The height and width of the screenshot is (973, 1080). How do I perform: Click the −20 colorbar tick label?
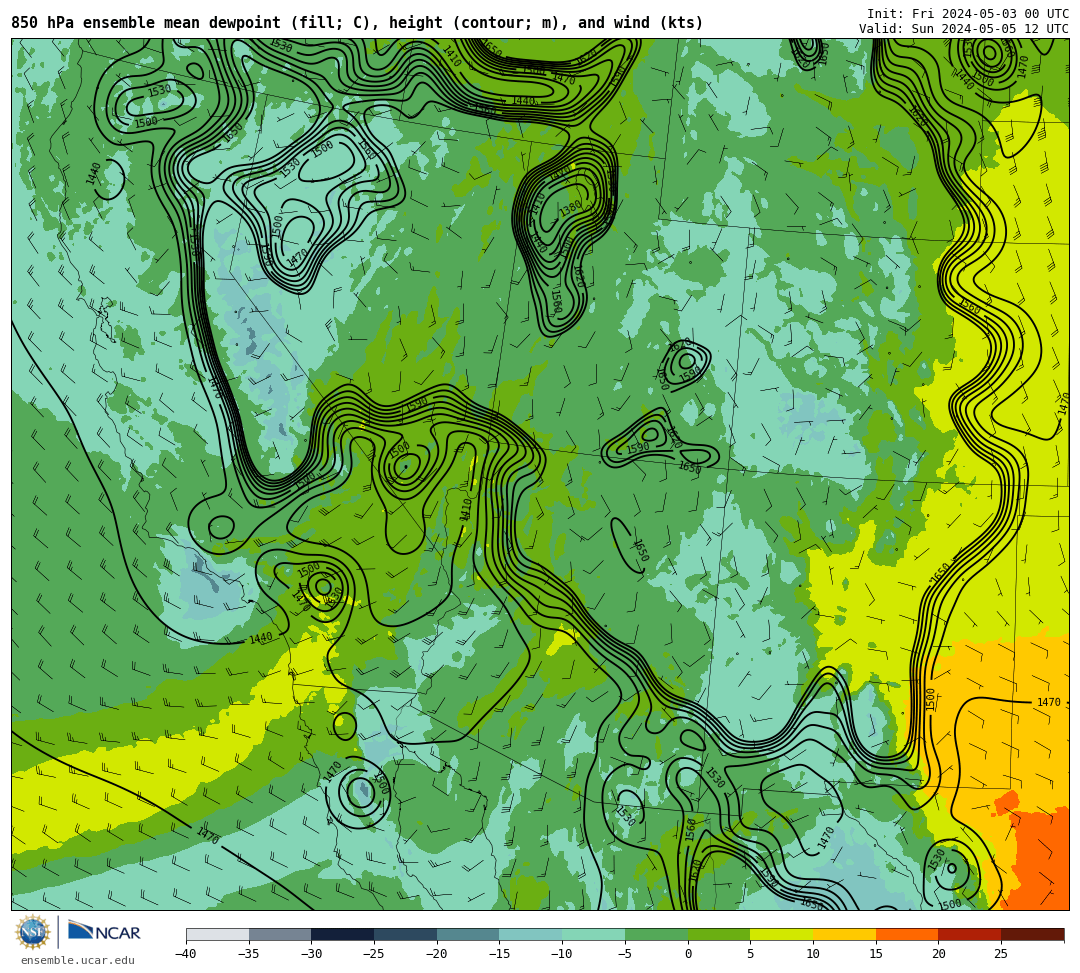pos(437,954)
